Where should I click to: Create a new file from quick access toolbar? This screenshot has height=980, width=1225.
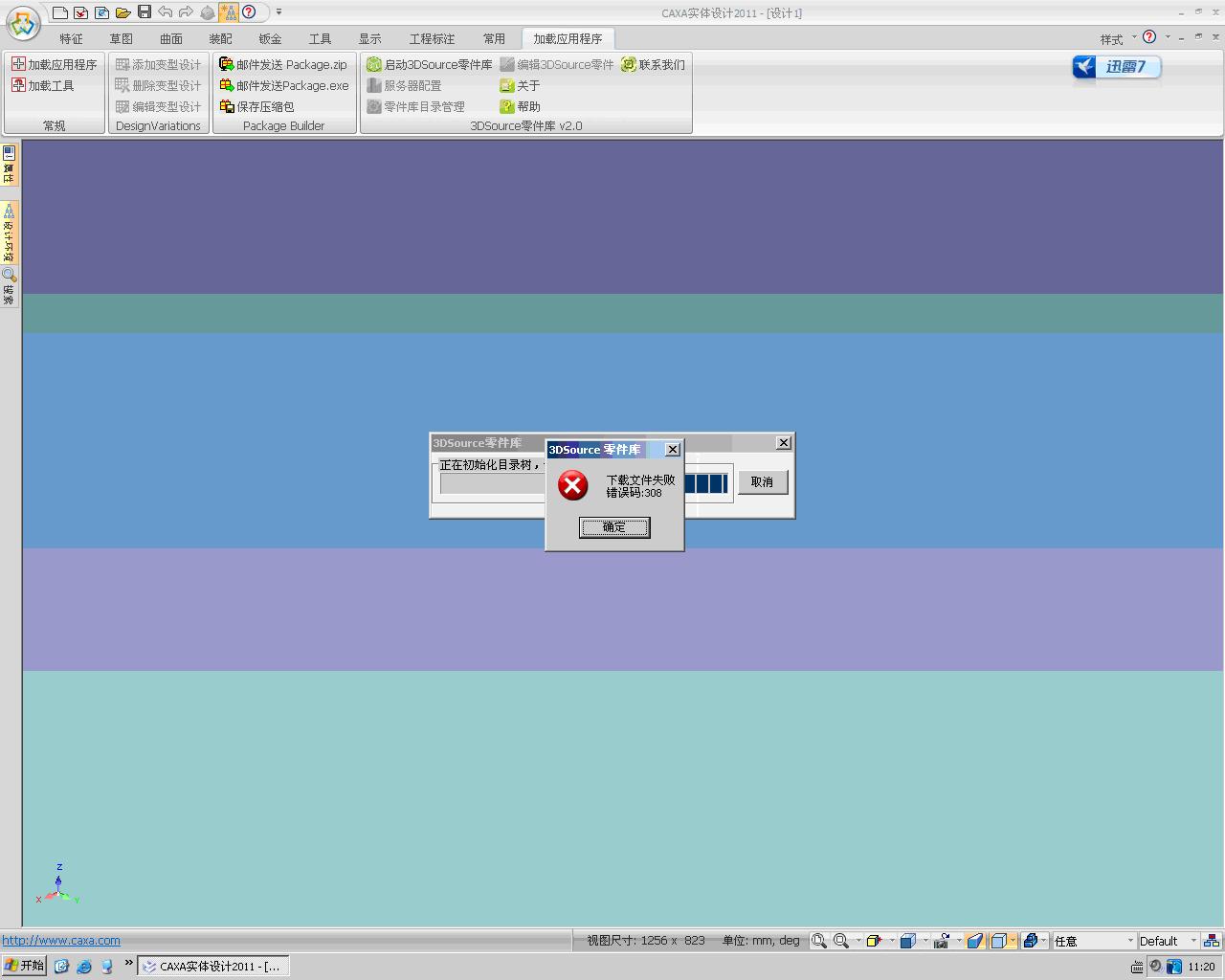(x=60, y=12)
